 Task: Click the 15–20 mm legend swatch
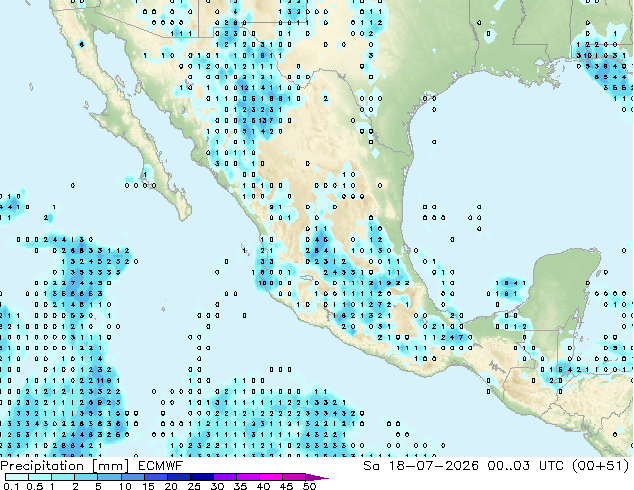click(156, 477)
